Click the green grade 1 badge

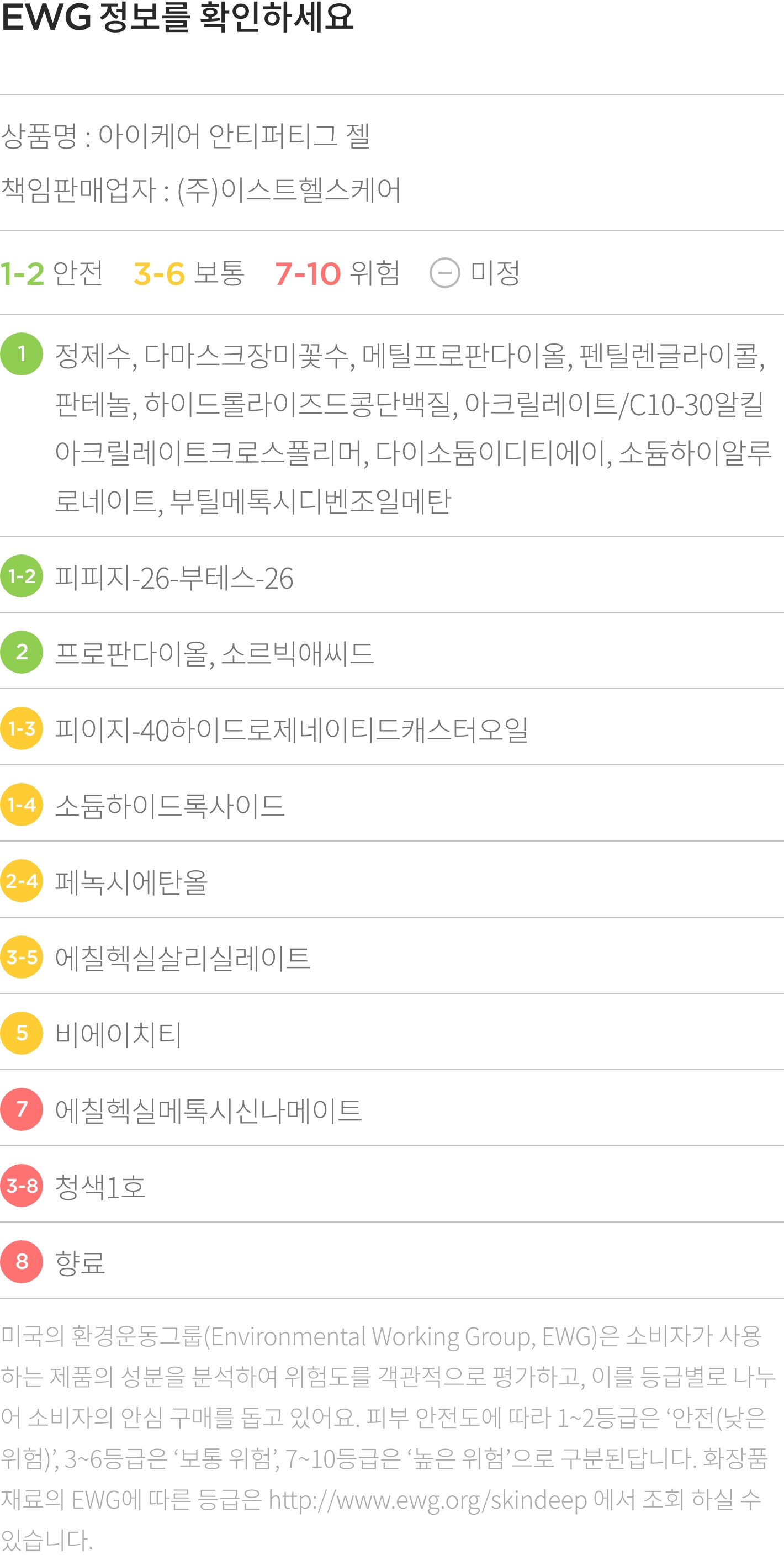click(22, 354)
